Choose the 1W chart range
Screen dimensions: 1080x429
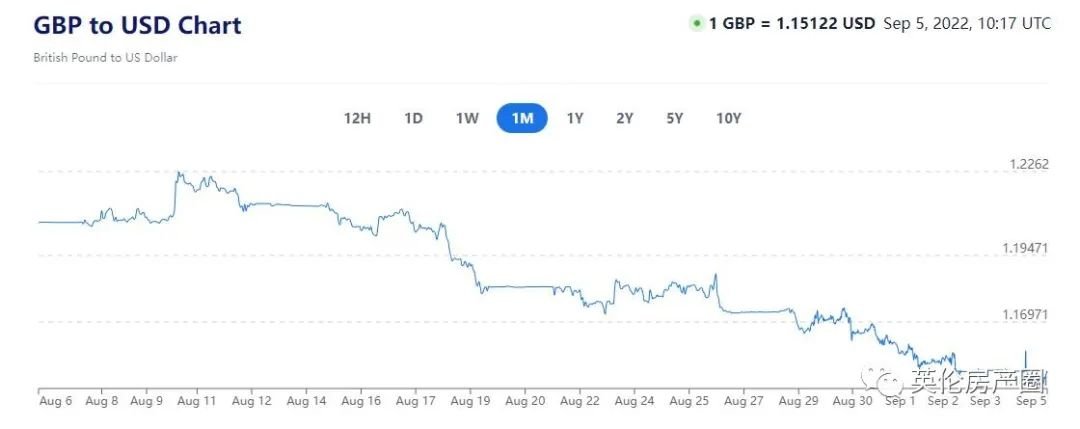tap(467, 118)
